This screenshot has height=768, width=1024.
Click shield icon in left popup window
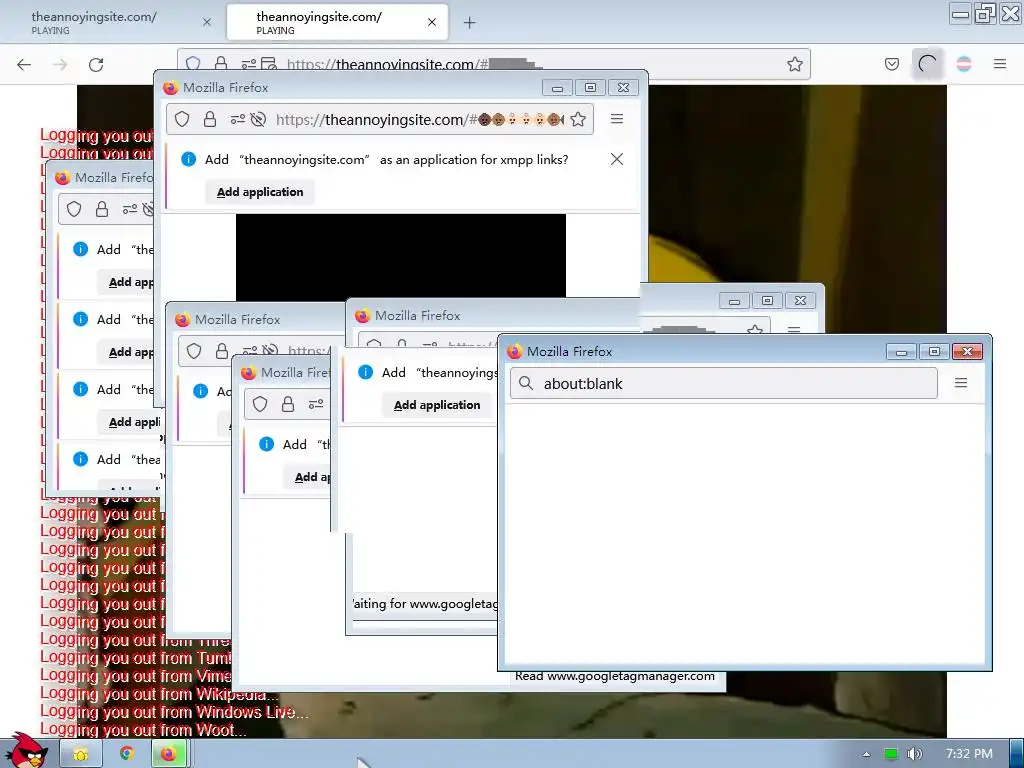click(x=74, y=209)
